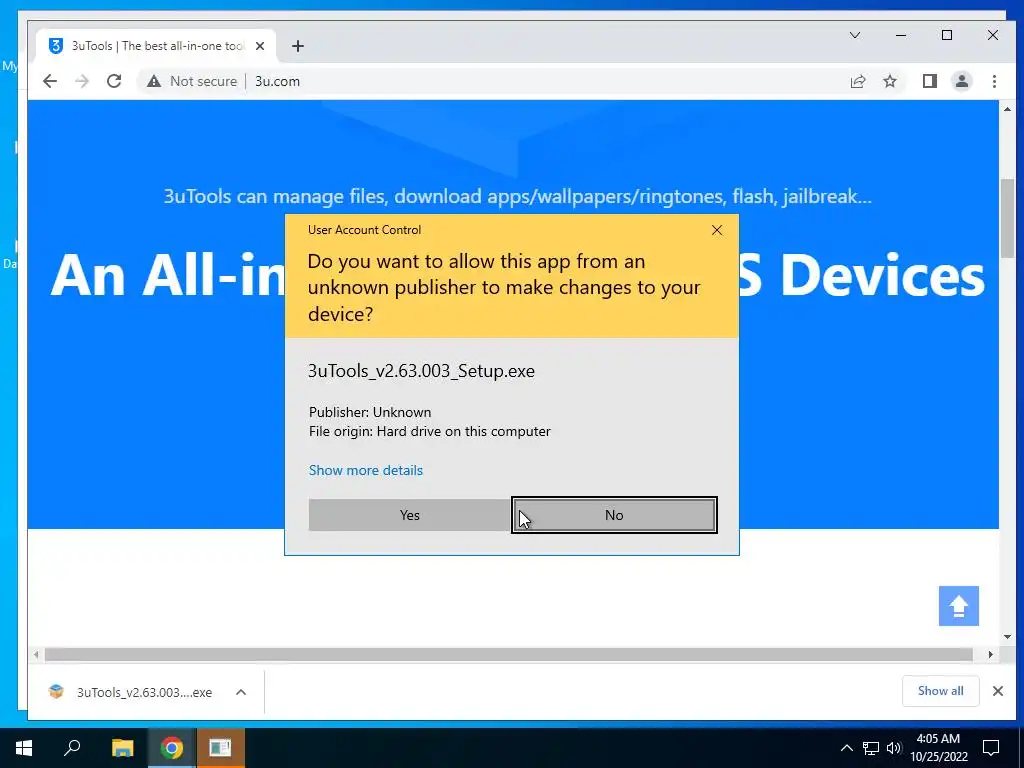Click the vertical scrollbar thumb

point(1007,217)
